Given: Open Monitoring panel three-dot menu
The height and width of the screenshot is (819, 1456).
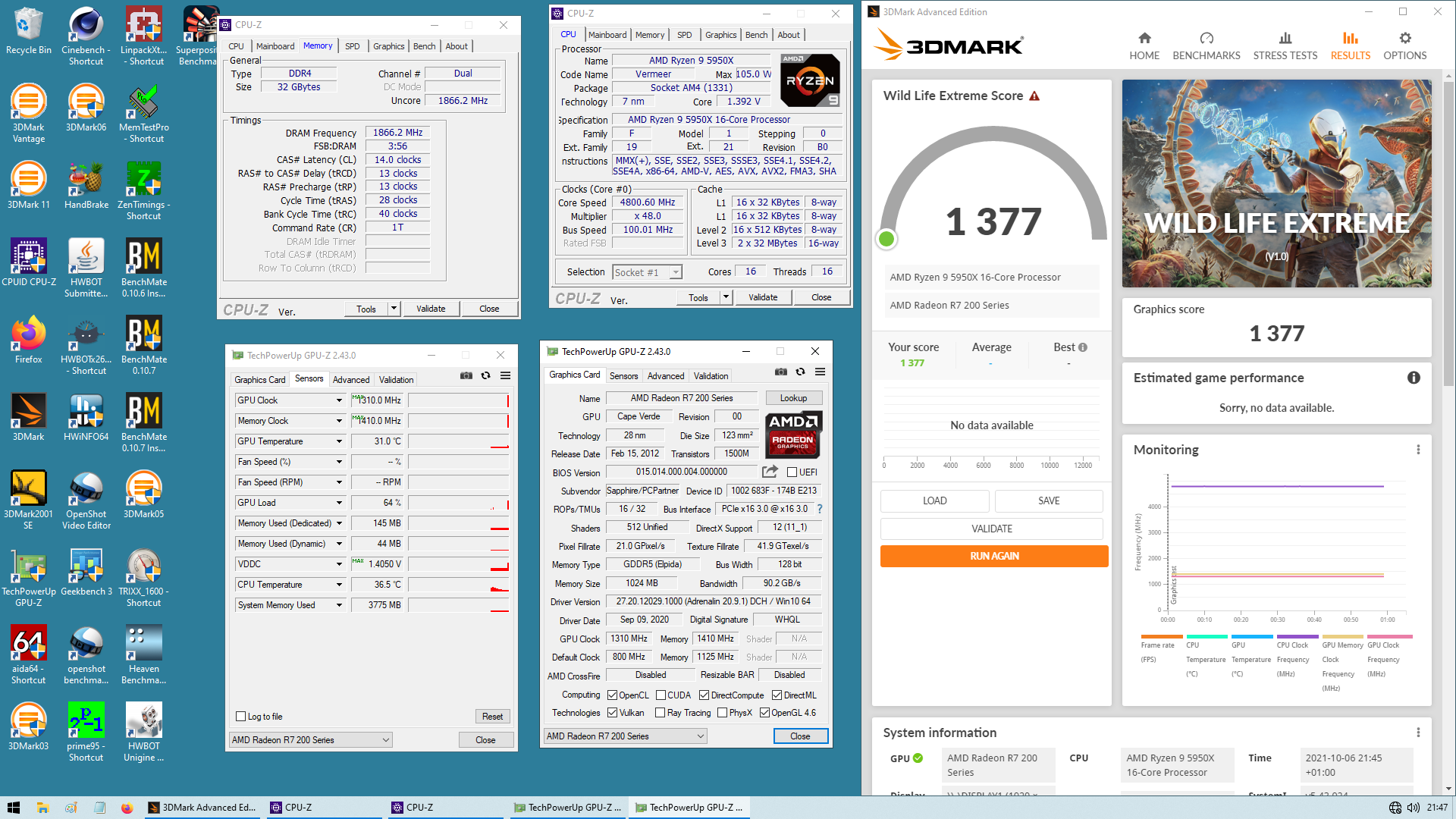Looking at the screenshot, I should 1418,450.
